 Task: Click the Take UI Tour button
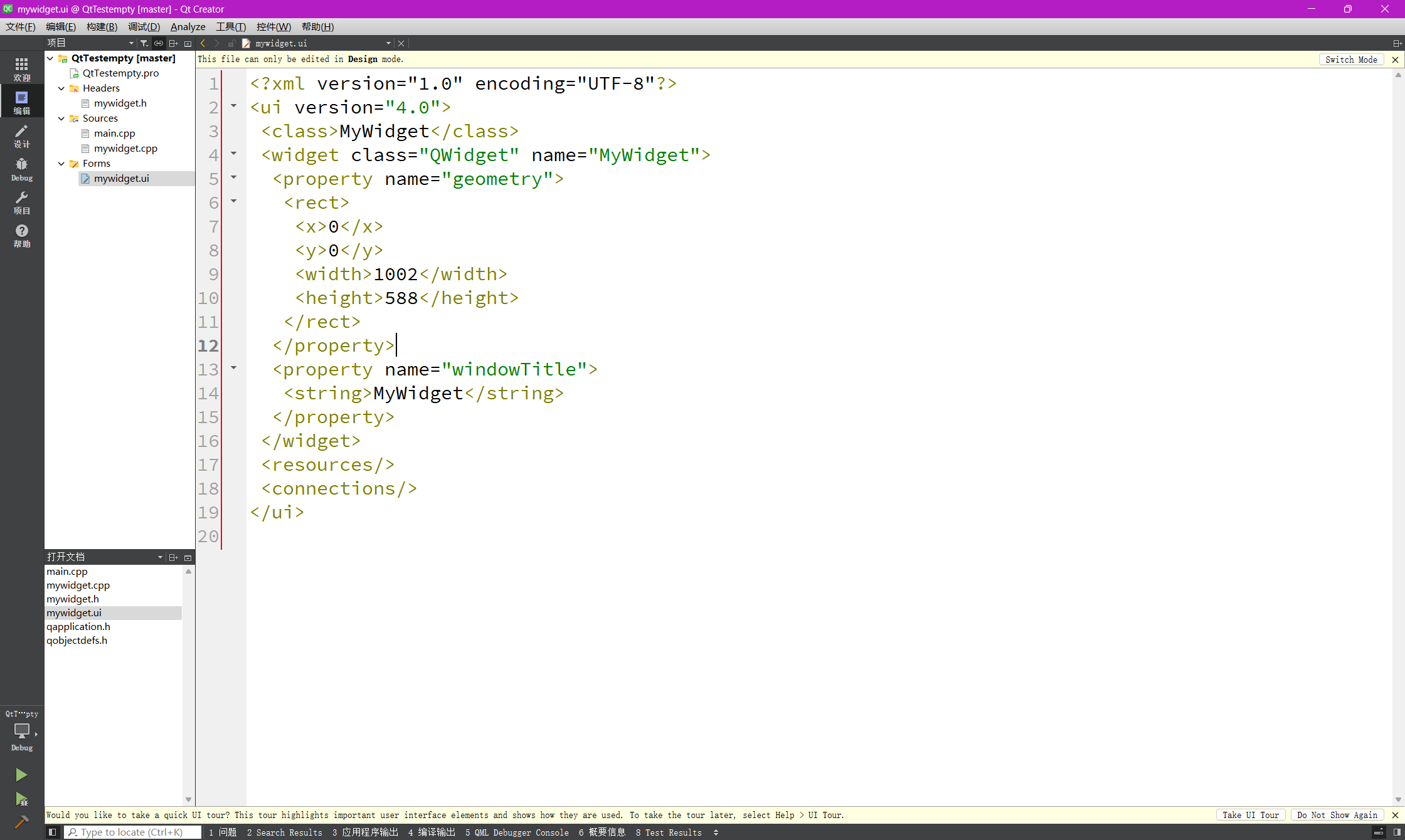click(x=1249, y=815)
